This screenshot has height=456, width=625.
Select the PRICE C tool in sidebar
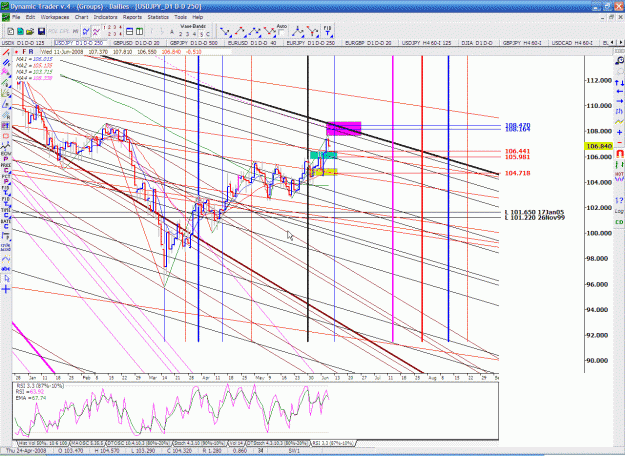click(x=6, y=167)
